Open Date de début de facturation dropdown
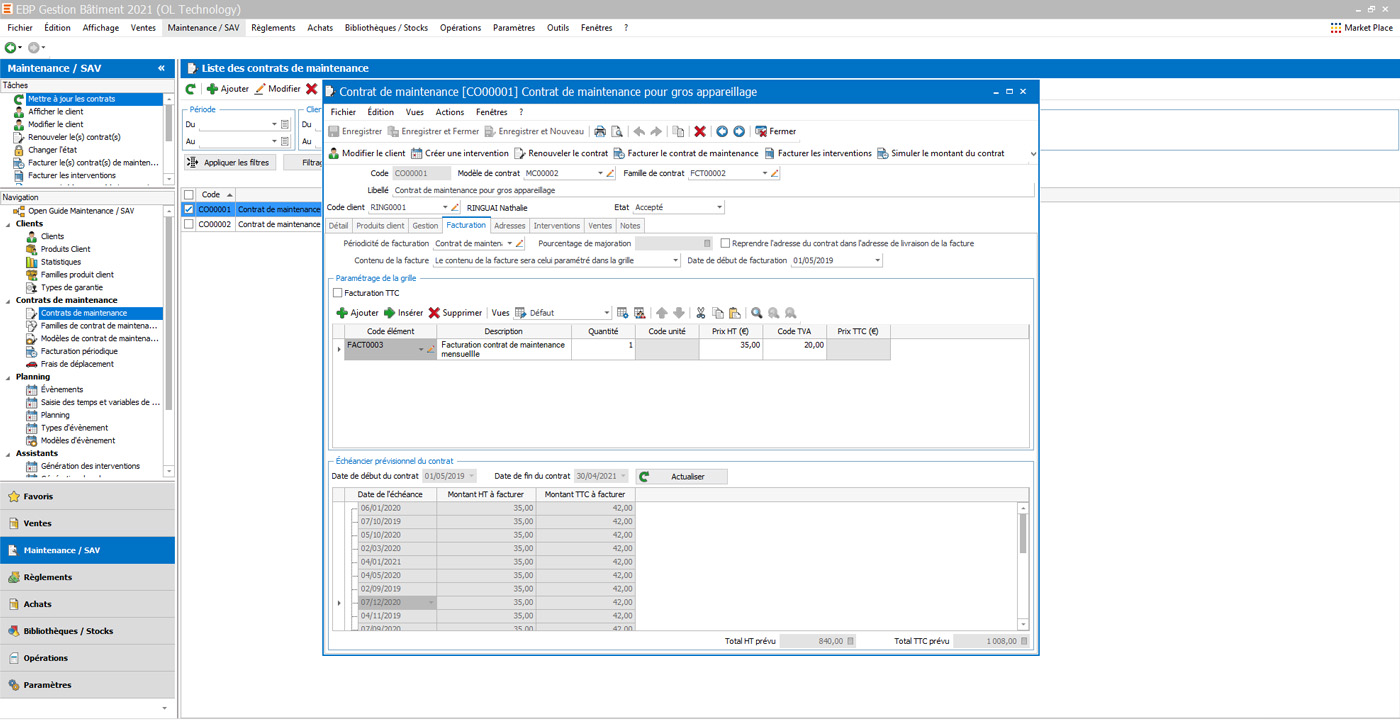The height and width of the screenshot is (720, 1400). tap(878, 261)
